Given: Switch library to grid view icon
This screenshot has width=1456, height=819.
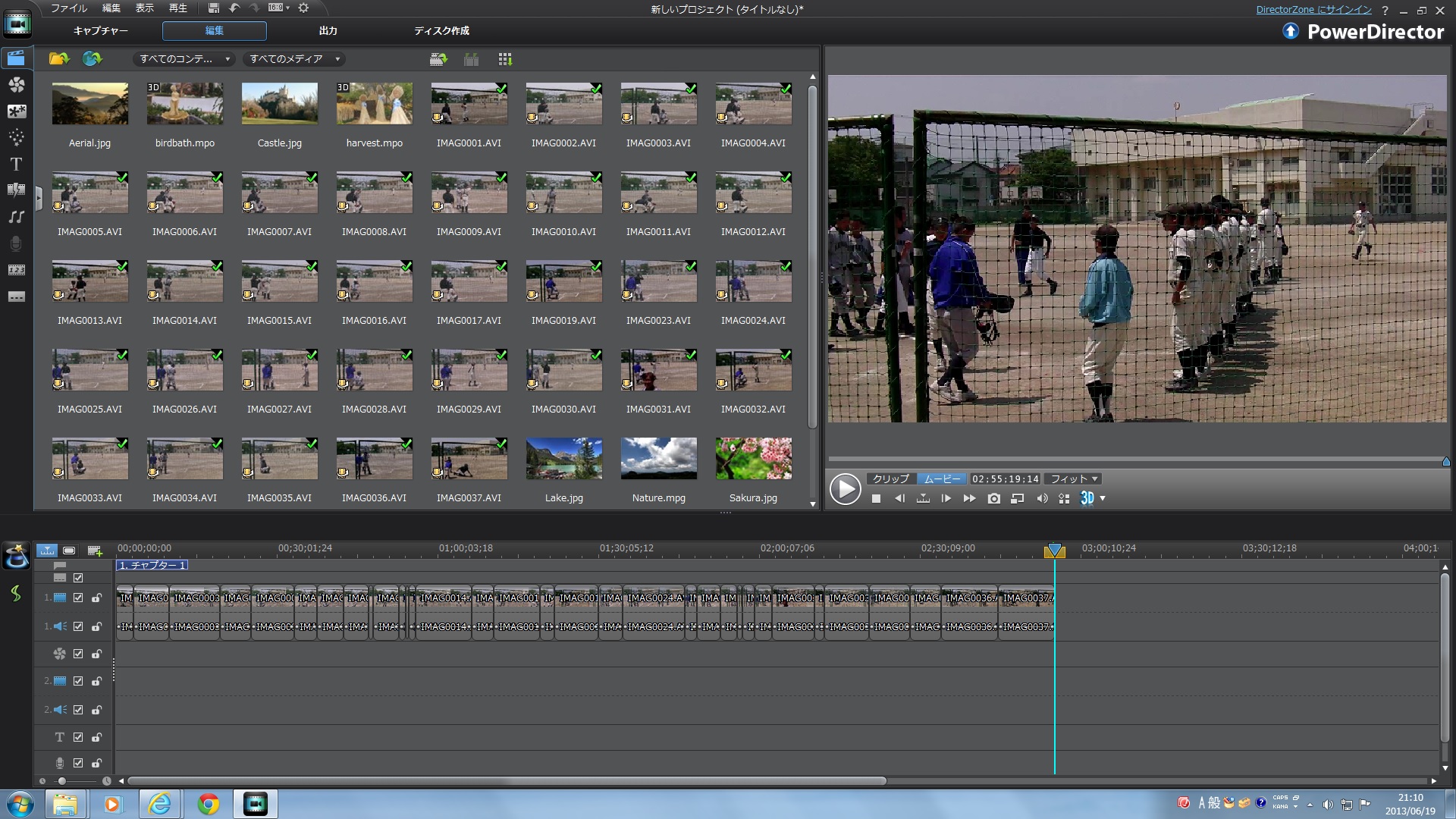Looking at the screenshot, I should 505,59.
